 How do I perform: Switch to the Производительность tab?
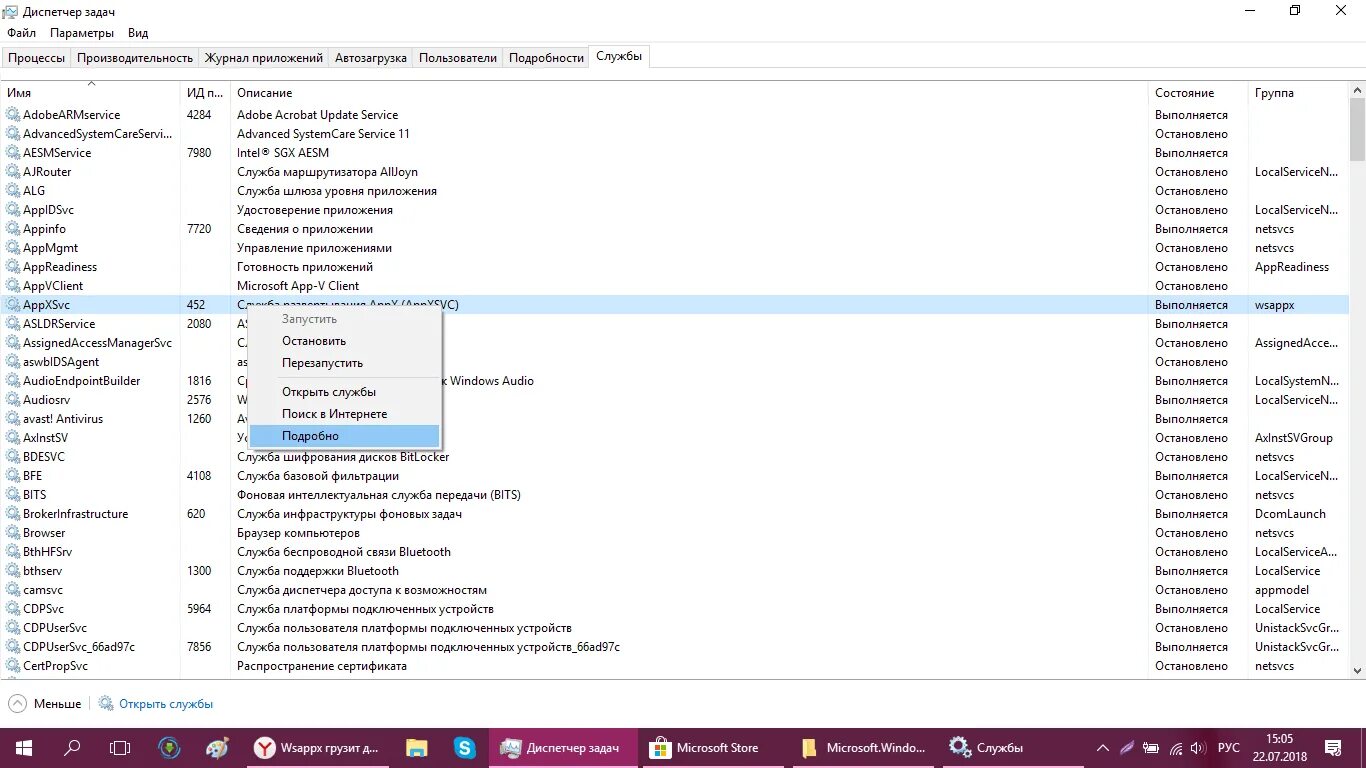(134, 58)
